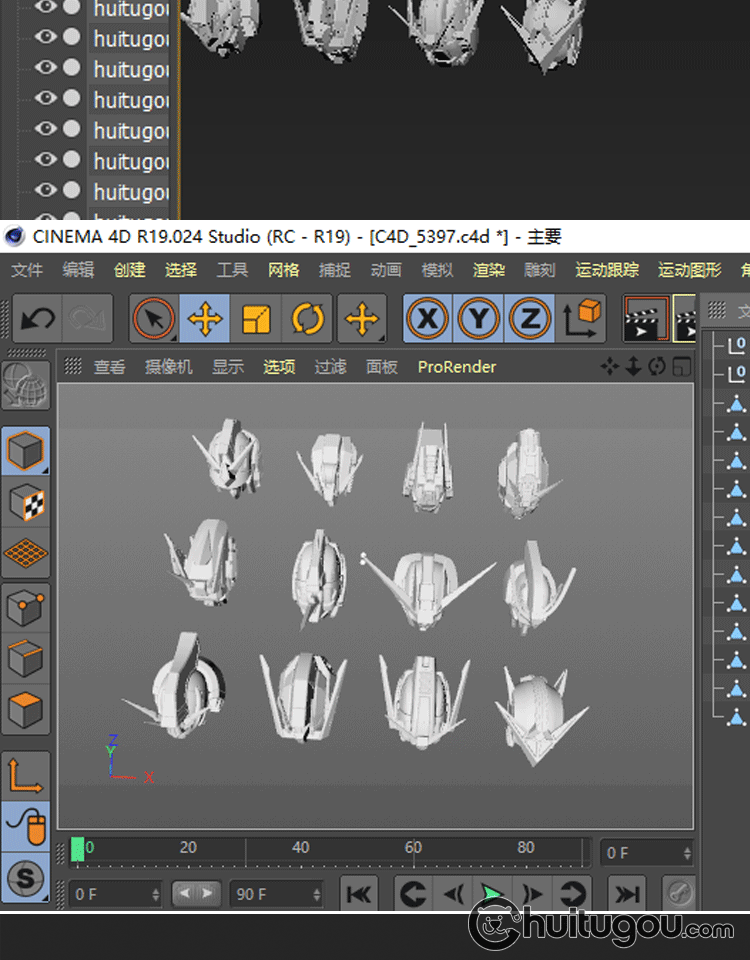Open the 文件 (File) menu
This screenshot has width=750, height=960.
[27, 270]
